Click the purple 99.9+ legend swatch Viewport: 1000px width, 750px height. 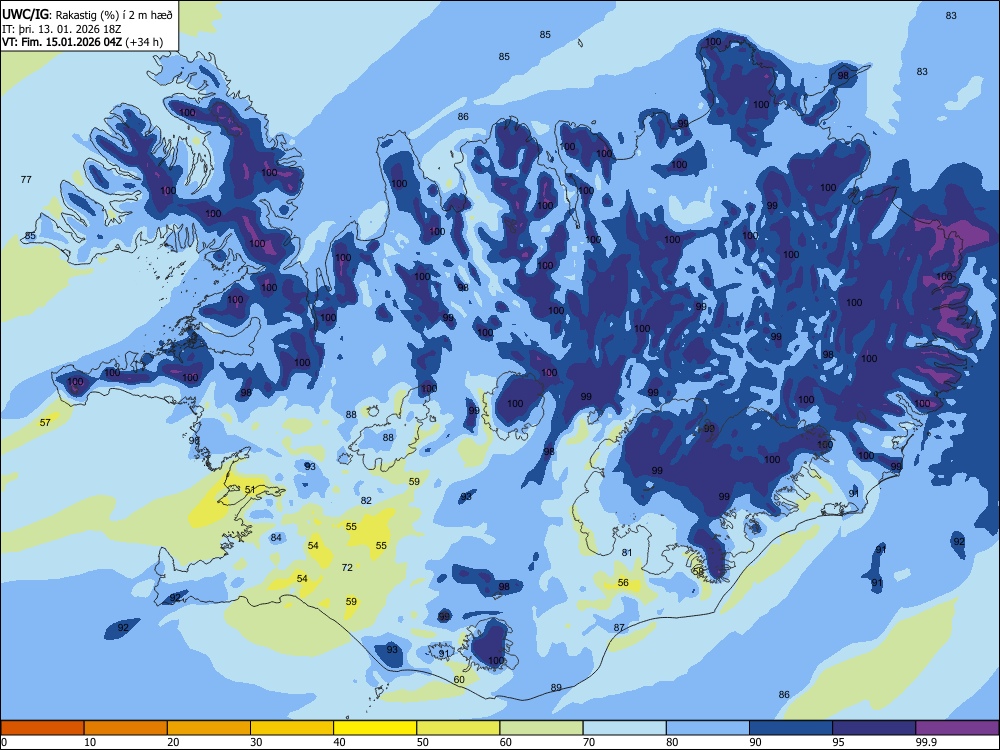(957, 728)
